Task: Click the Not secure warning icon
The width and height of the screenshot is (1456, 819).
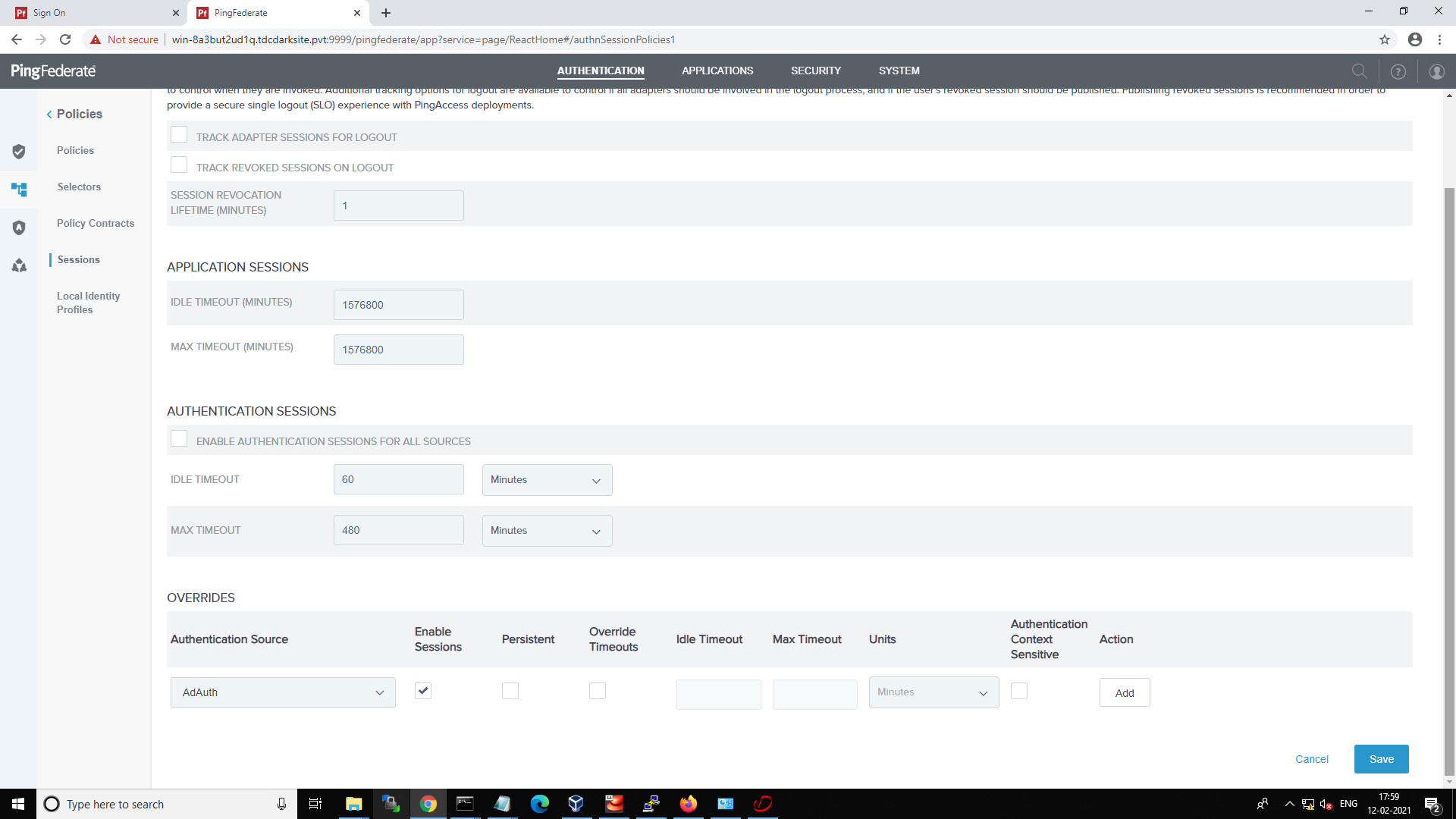Action: pos(96,39)
